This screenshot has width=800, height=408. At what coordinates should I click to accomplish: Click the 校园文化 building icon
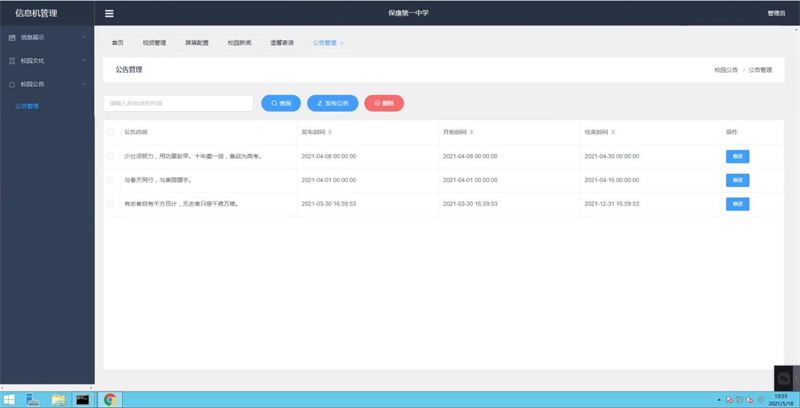[12, 61]
